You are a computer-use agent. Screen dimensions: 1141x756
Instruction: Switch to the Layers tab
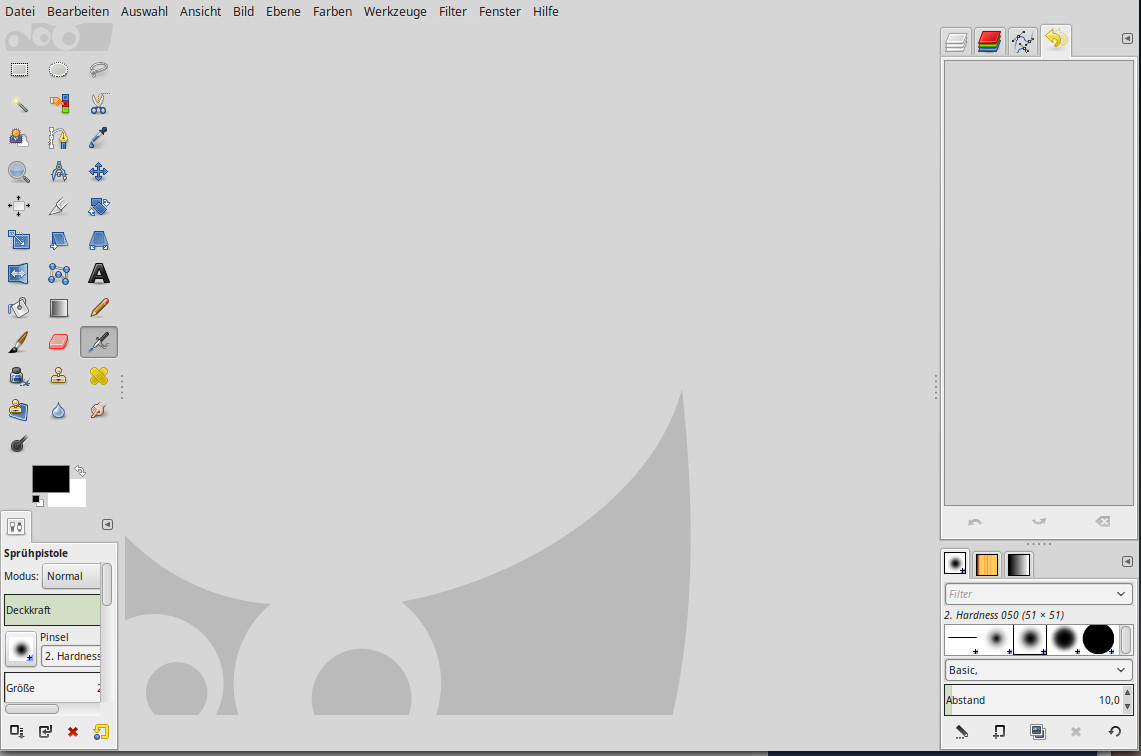956,41
